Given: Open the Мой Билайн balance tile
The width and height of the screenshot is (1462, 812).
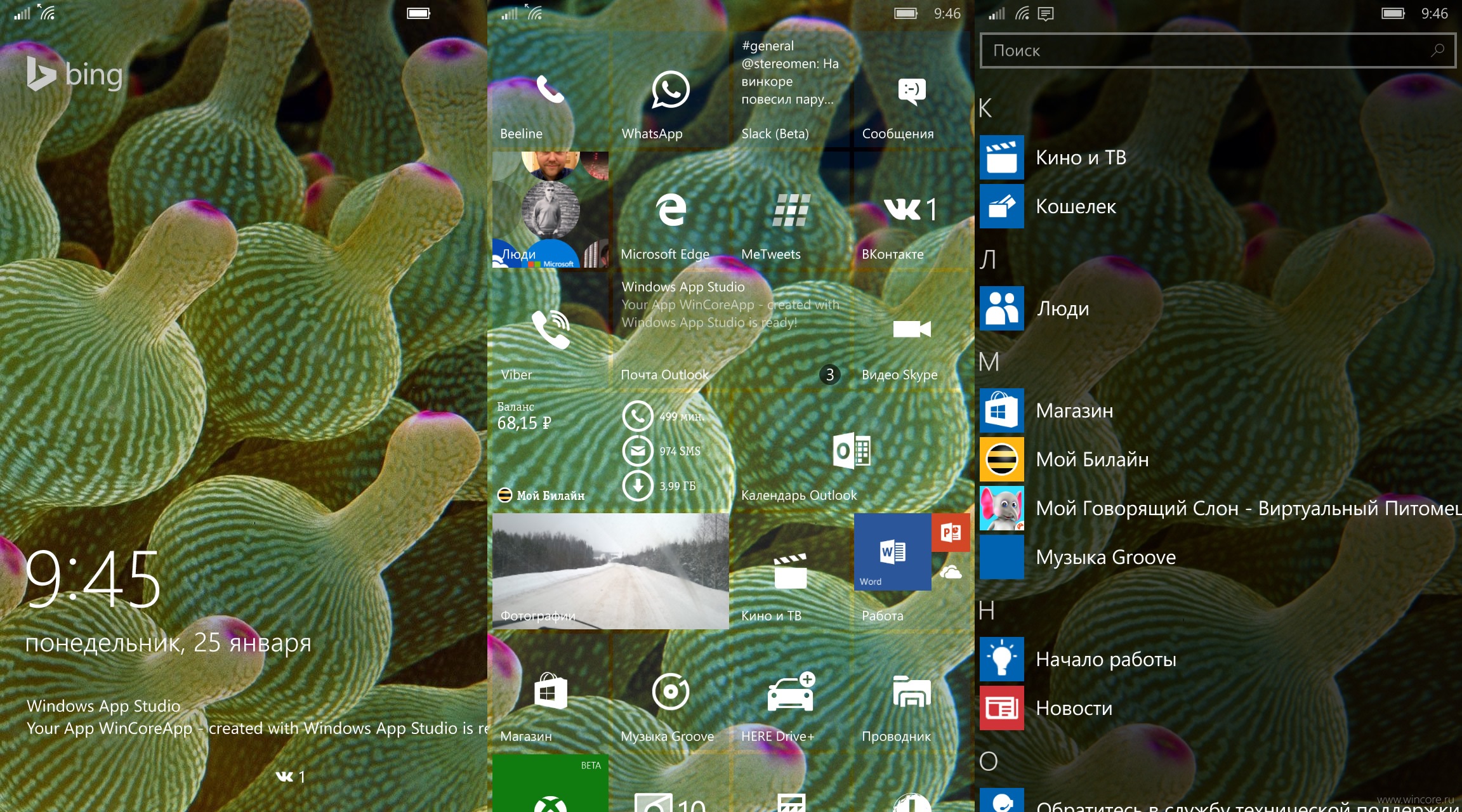Looking at the screenshot, I should 610,451.
